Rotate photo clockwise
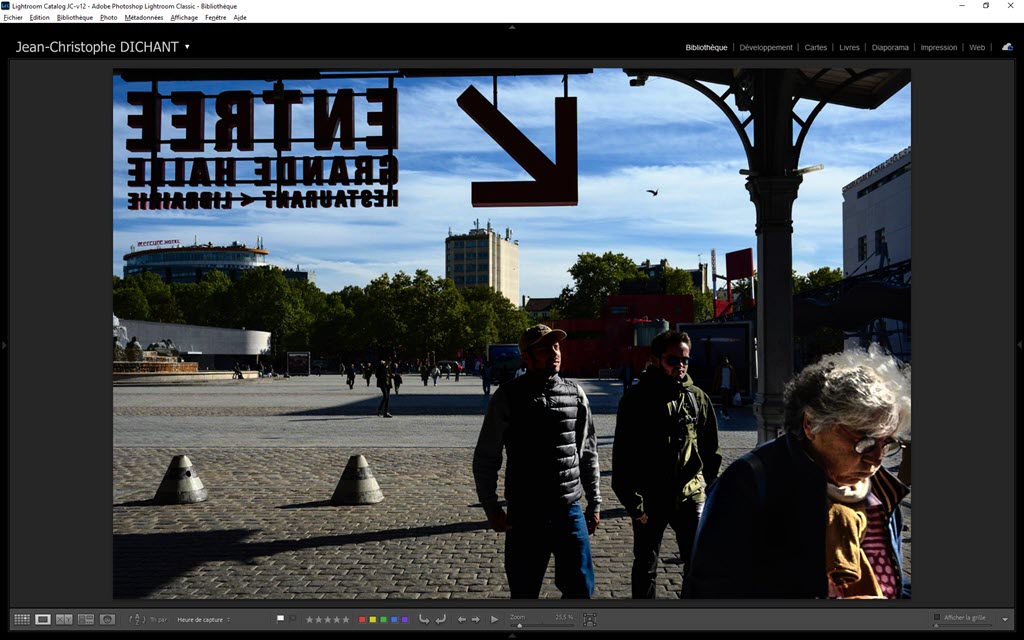 coord(441,620)
